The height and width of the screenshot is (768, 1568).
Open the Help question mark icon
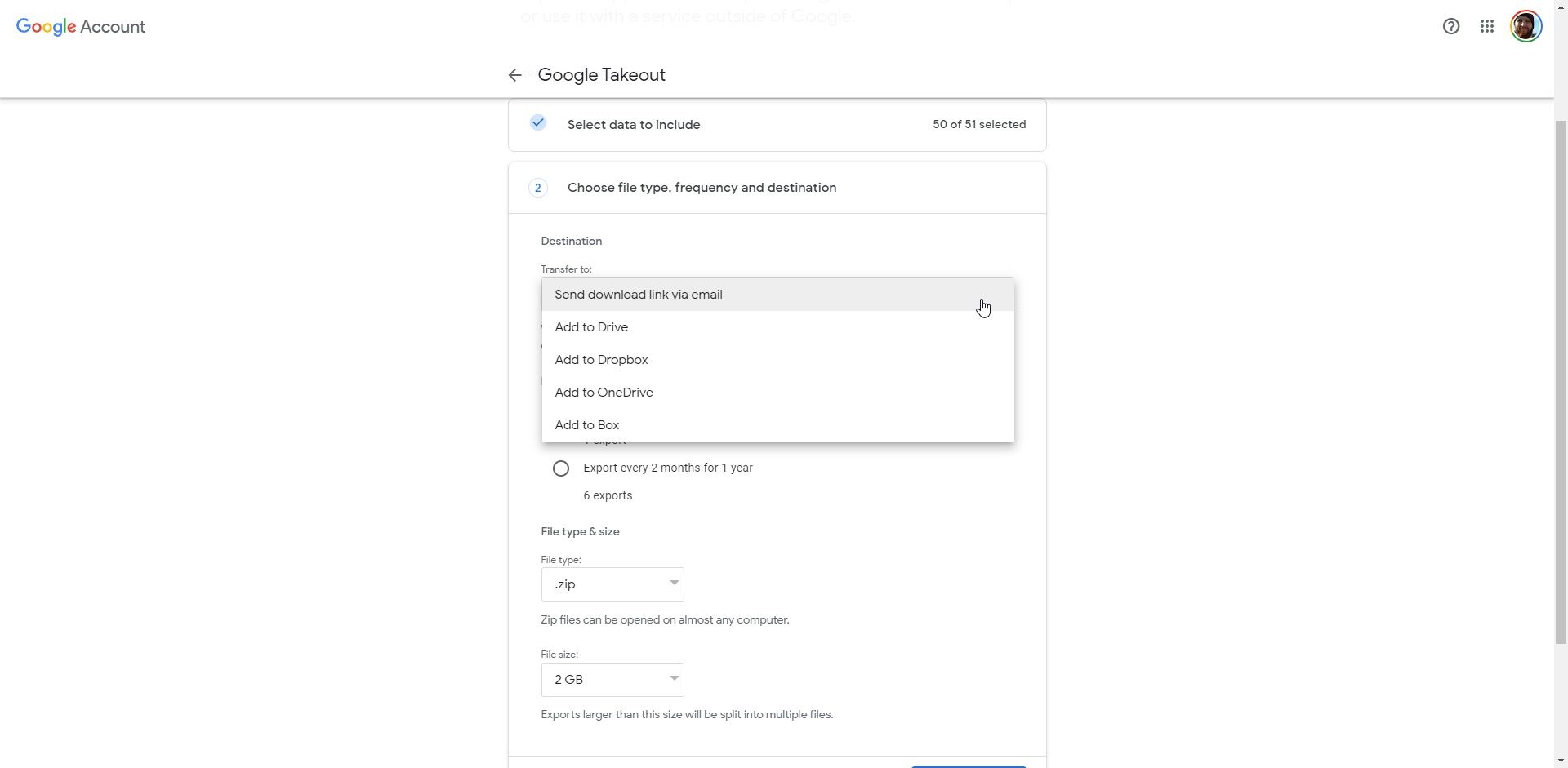pyautogui.click(x=1451, y=26)
